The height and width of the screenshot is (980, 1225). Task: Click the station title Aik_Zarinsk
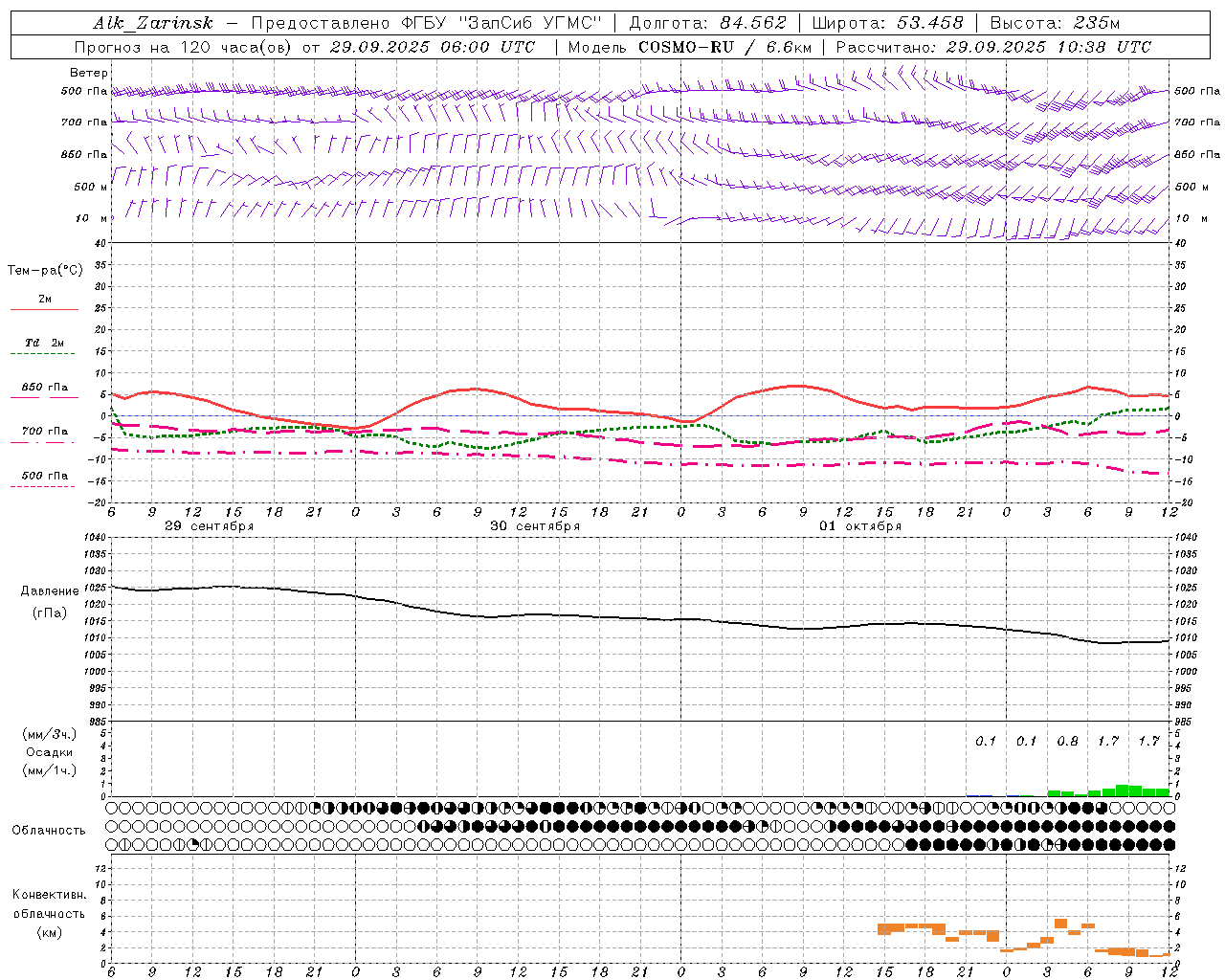153,23
